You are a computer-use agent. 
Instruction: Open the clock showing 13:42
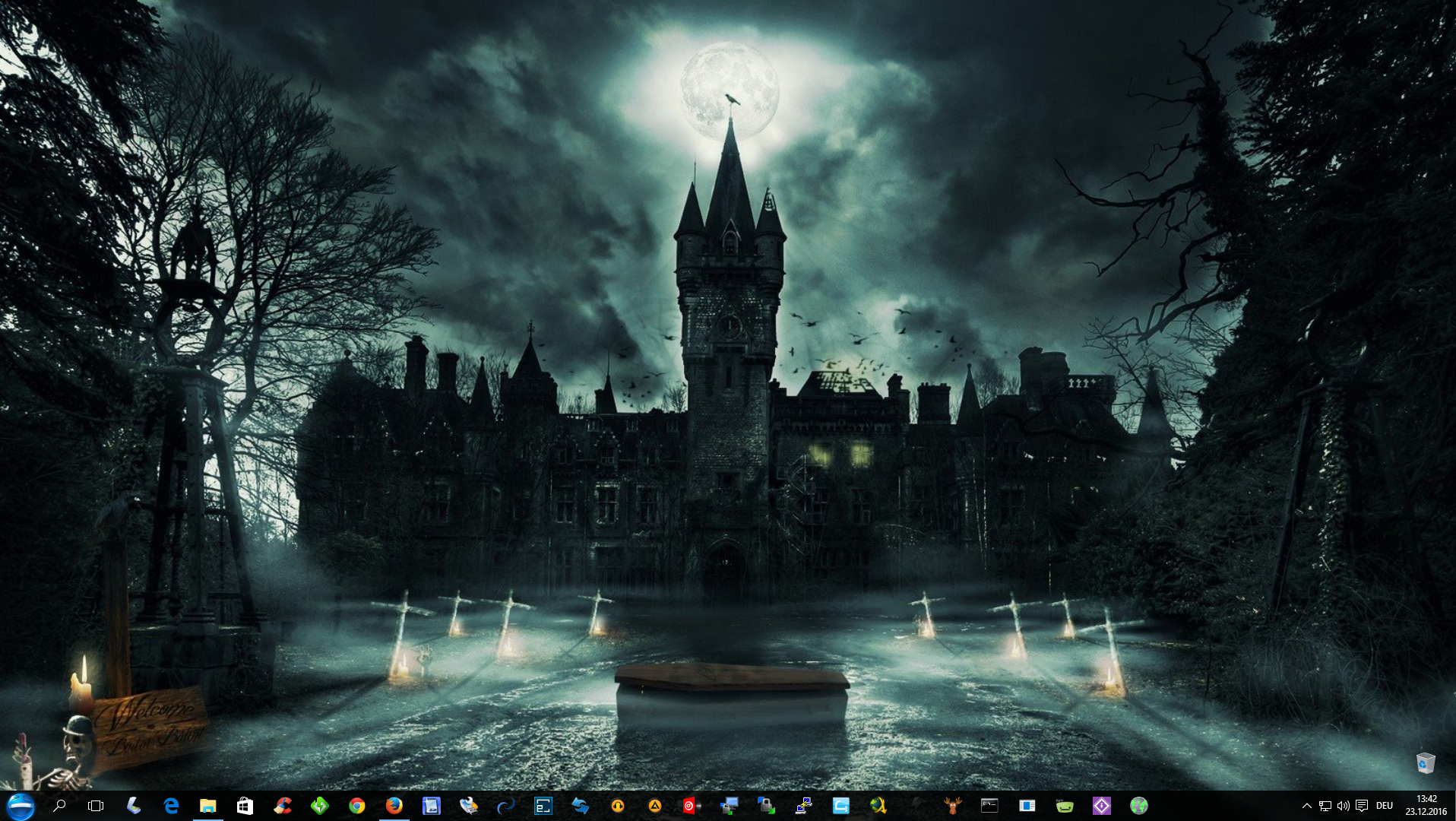click(x=1426, y=806)
